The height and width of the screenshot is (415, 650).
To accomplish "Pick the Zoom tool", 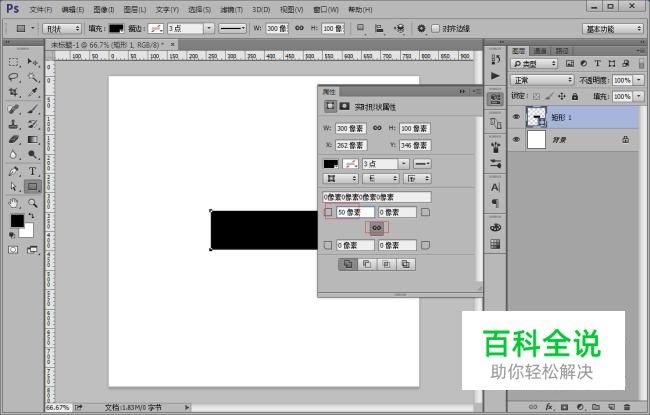I will [33, 202].
